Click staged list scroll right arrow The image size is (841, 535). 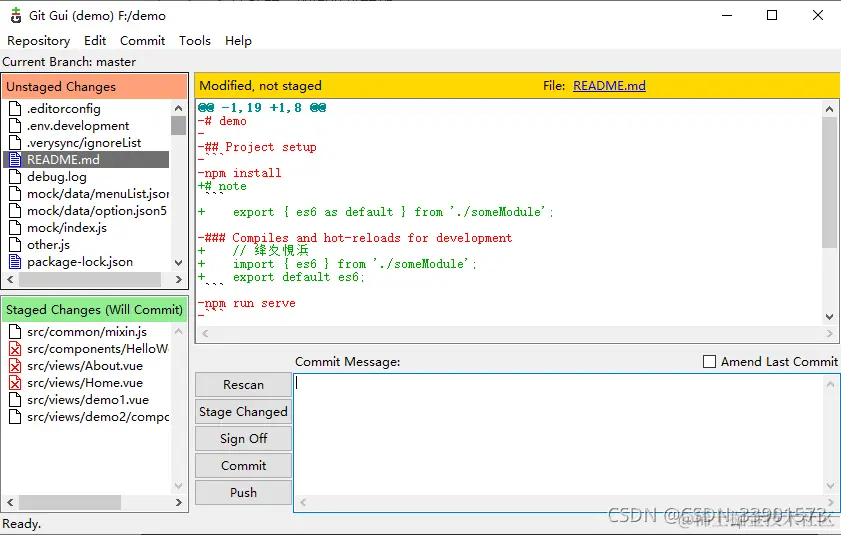coord(179,503)
